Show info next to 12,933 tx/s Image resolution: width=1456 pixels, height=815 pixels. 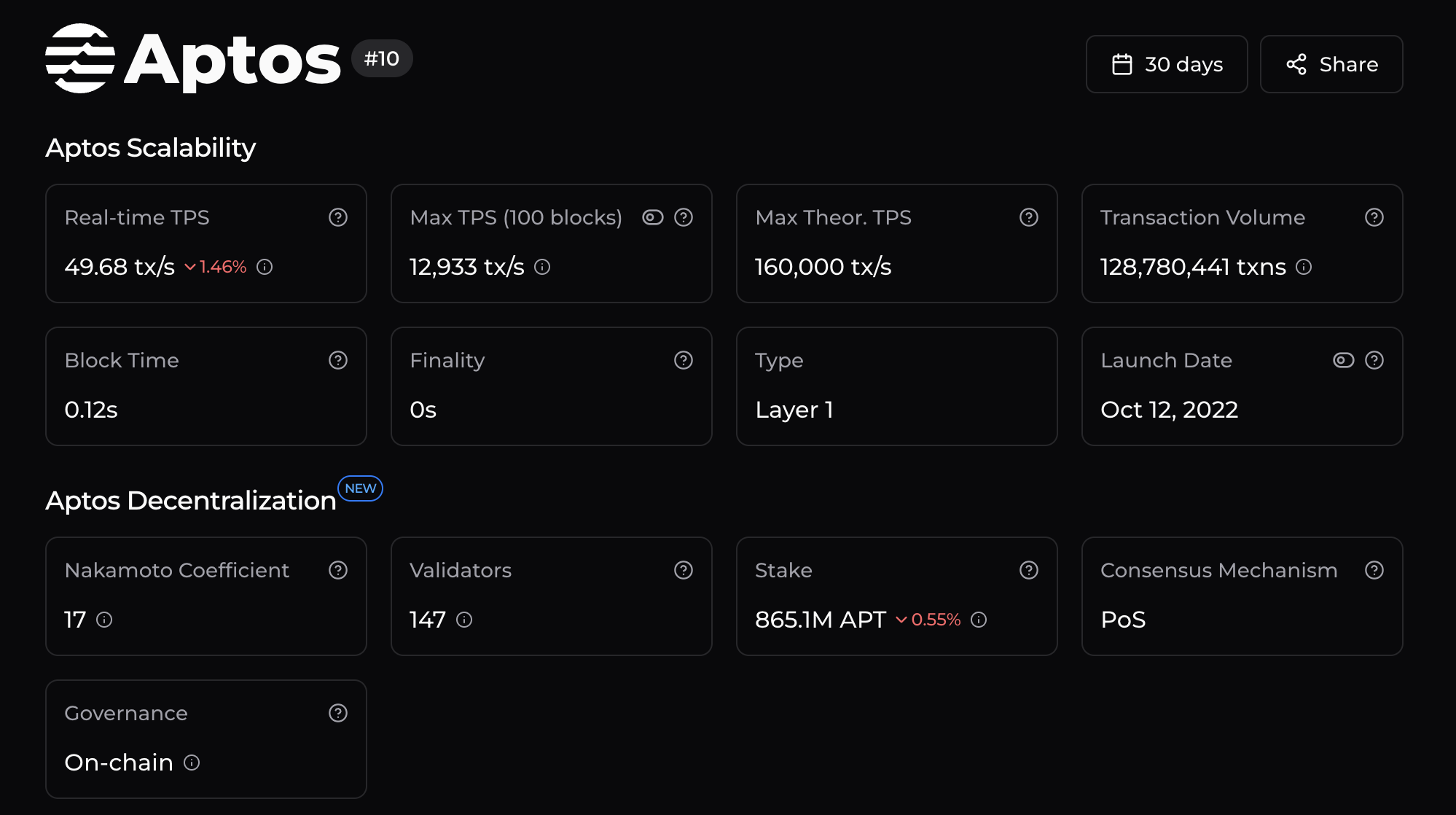(x=542, y=267)
